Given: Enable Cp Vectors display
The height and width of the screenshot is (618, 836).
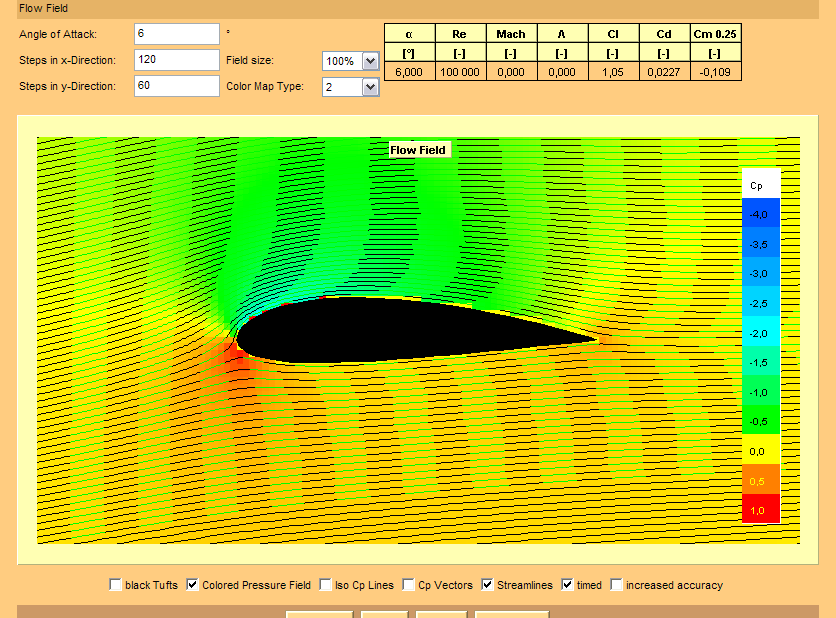Looking at the screenshot, I should [409, 585].
